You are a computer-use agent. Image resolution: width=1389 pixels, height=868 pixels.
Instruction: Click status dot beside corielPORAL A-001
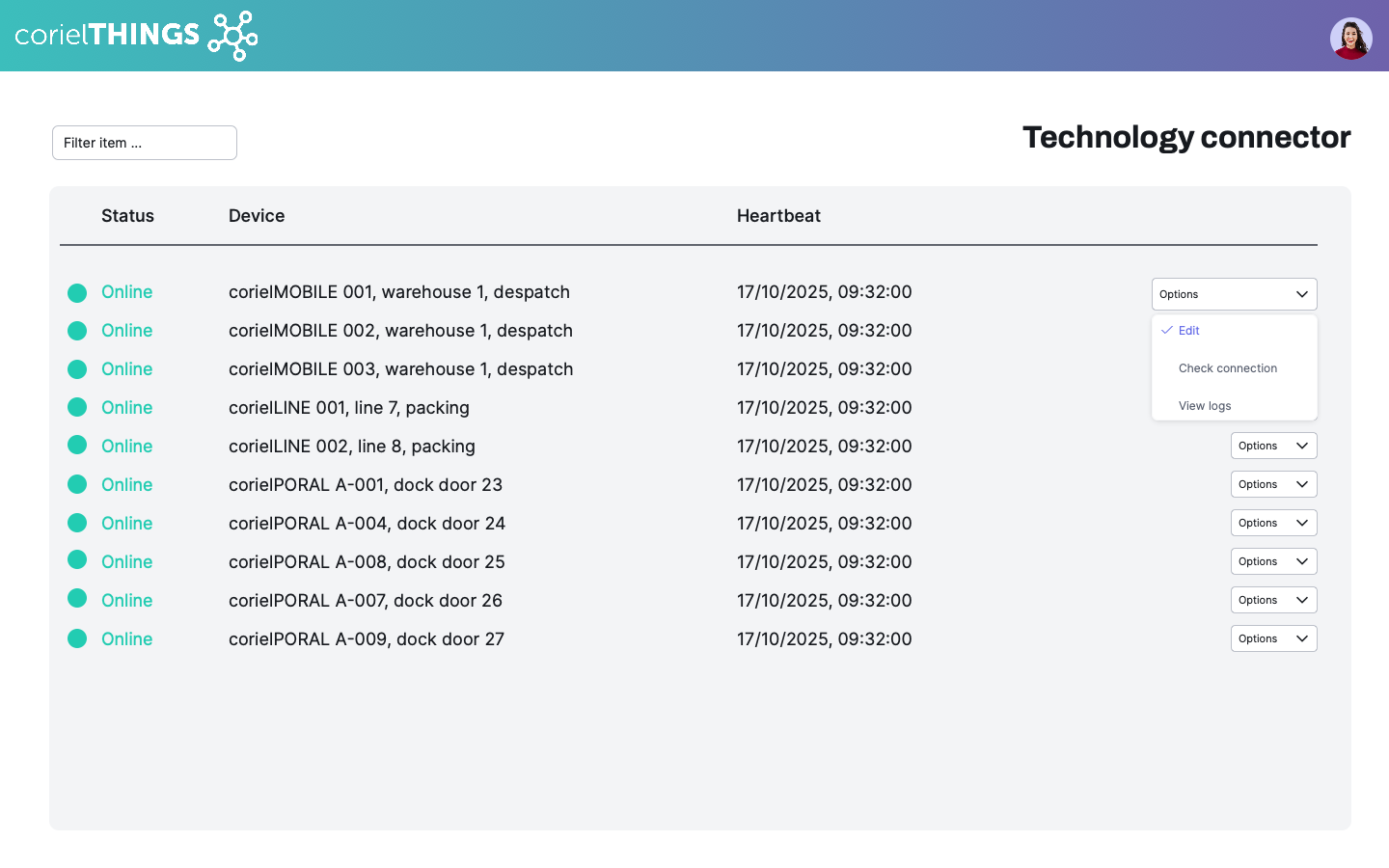point(77,484)
